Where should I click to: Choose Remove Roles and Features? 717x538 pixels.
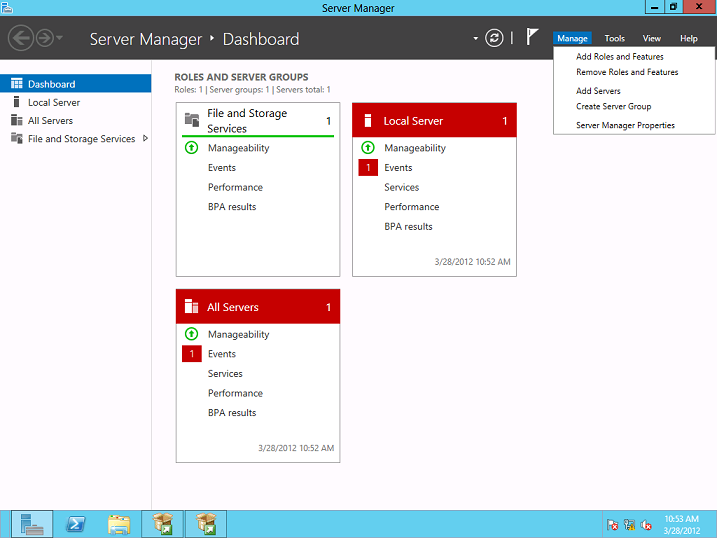(627, 72)
